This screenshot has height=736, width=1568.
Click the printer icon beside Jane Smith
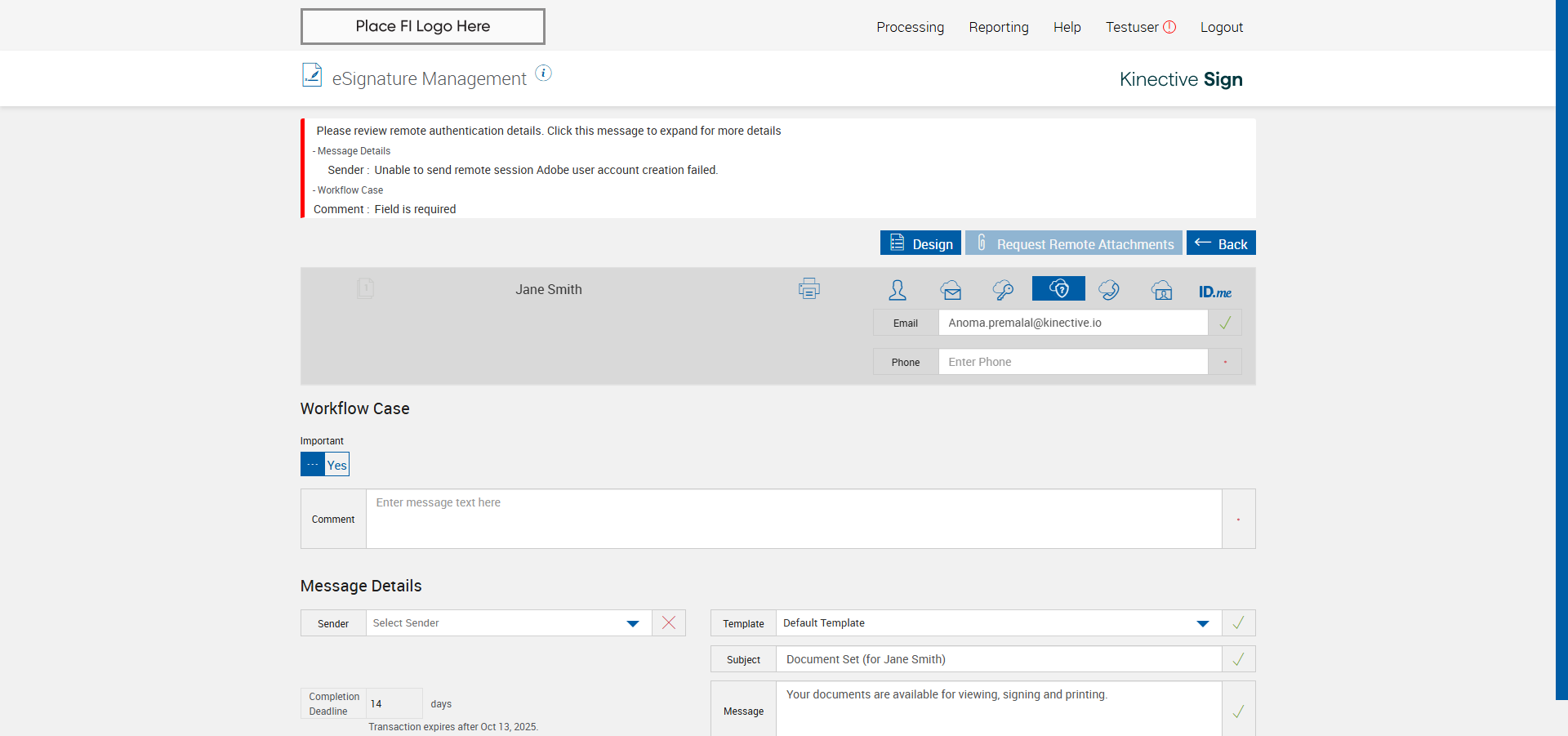point(808,288)
